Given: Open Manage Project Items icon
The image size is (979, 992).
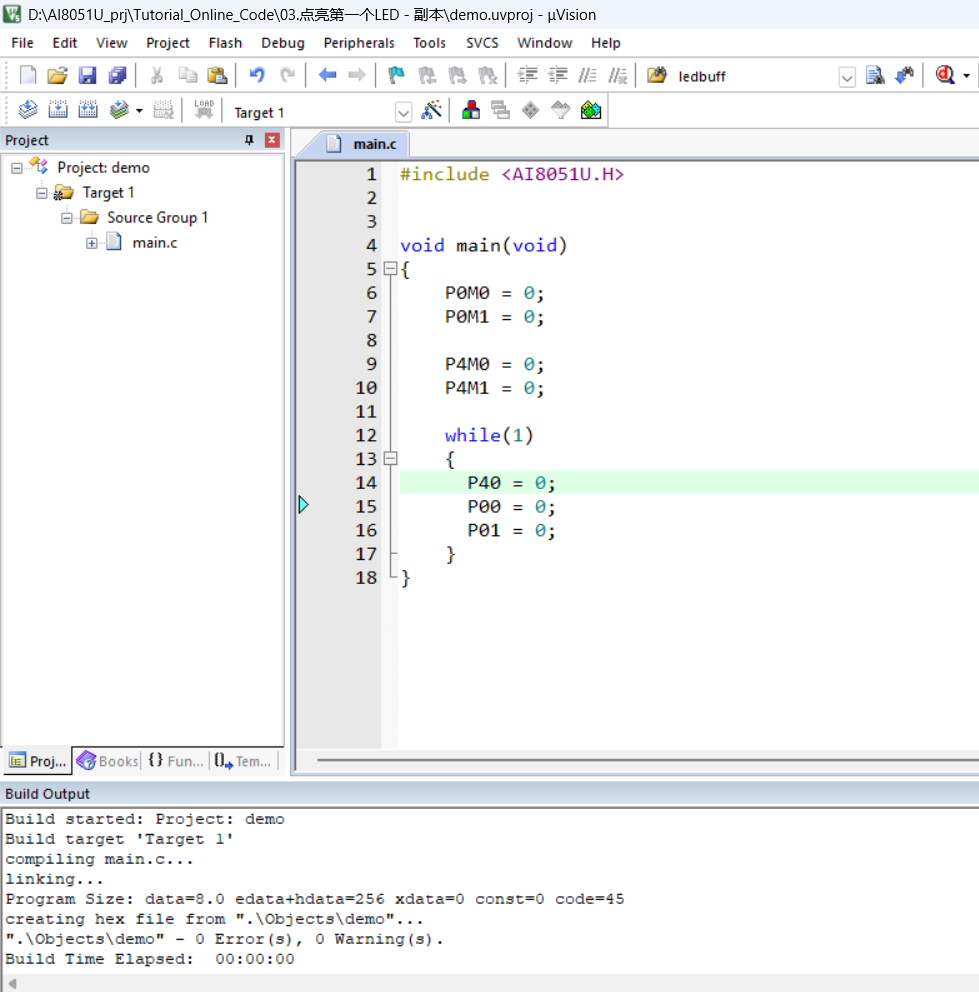Looking at the screenshot, I should click(x=470, y=110).
